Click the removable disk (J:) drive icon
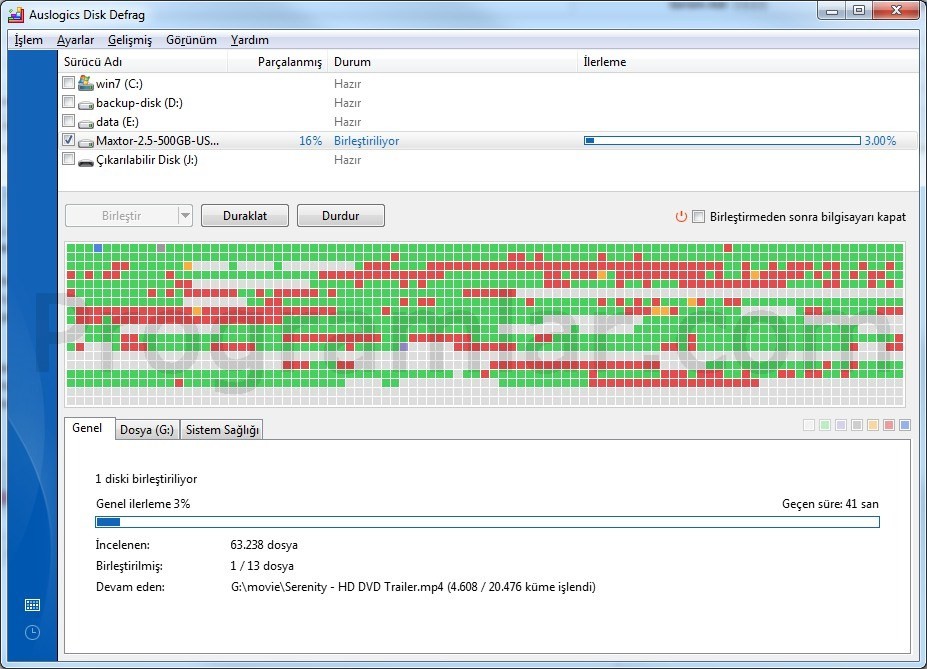Image resolution: width=927 pixels, height=669 pixels. [x=86, y=160]
